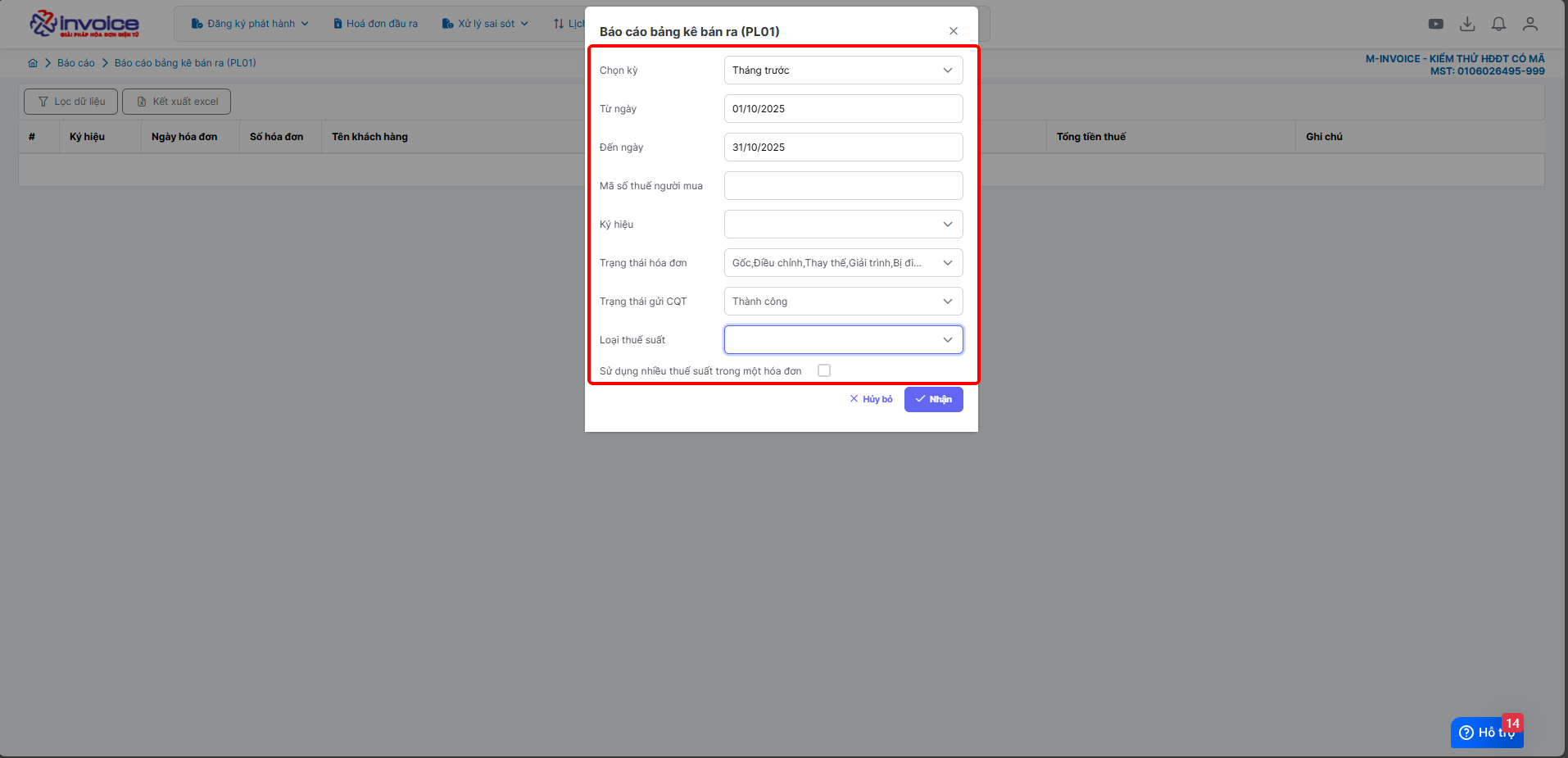Open the Trạng thái gửi CQT dropdown
The image size is (1568, 758).
click(x=843, y=302)
